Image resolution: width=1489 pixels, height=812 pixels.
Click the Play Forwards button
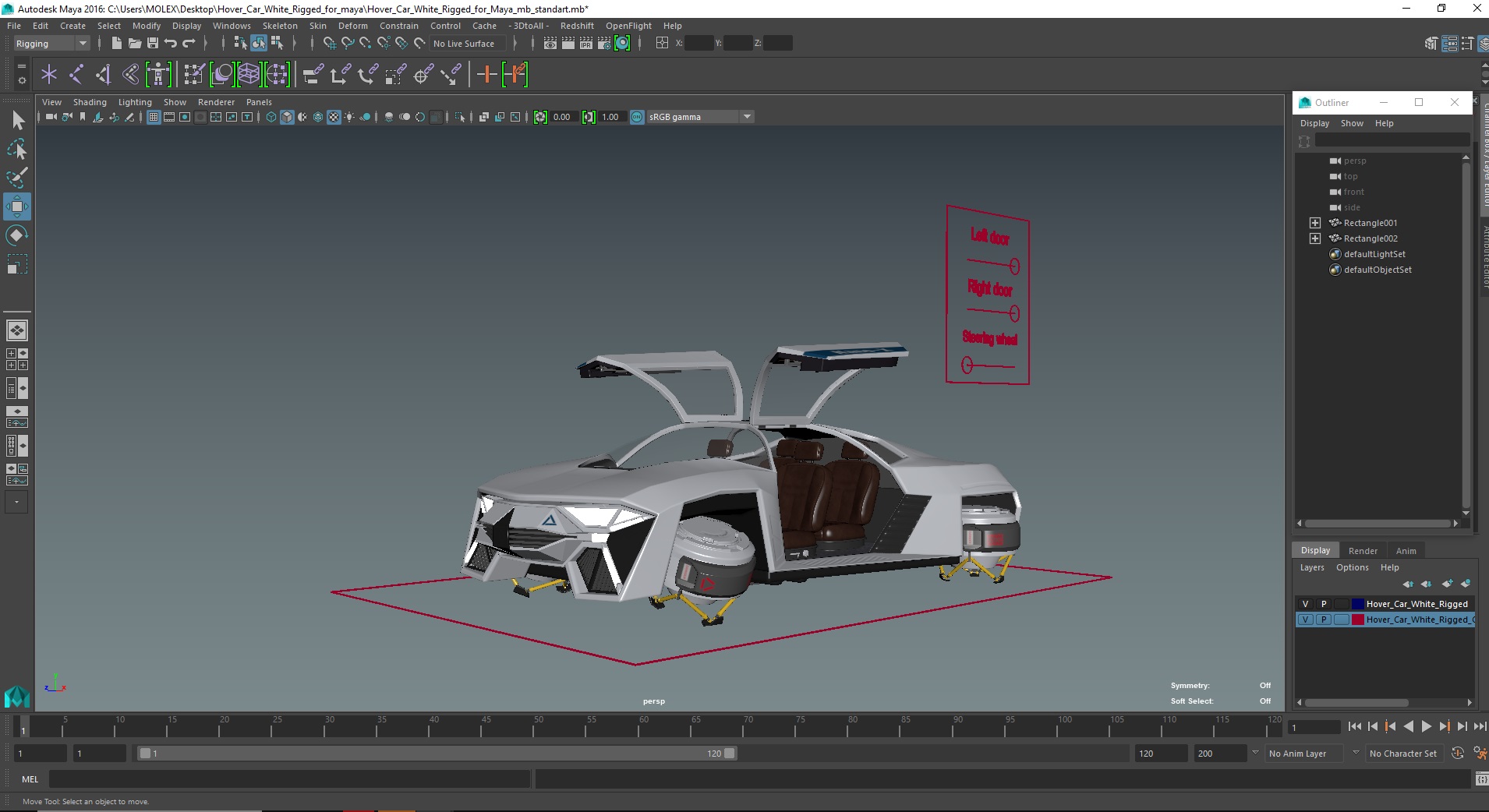pyautogui.click(x=1426, y=726)
